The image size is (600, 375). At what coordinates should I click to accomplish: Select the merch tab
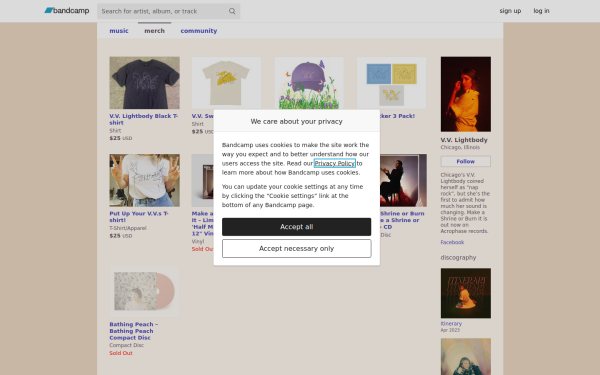coord(155,31)
